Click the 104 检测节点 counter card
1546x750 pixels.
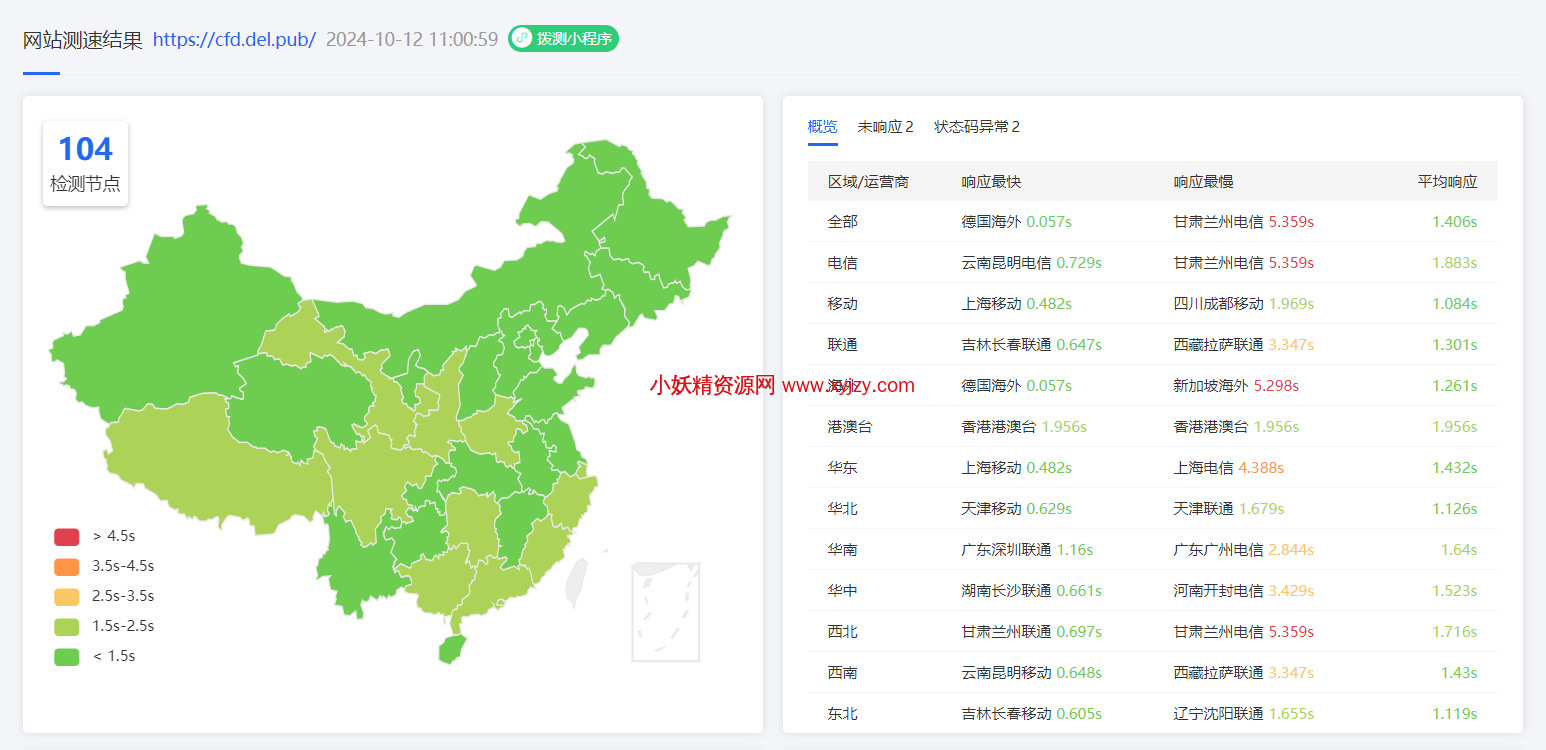[x=85, y=164]
